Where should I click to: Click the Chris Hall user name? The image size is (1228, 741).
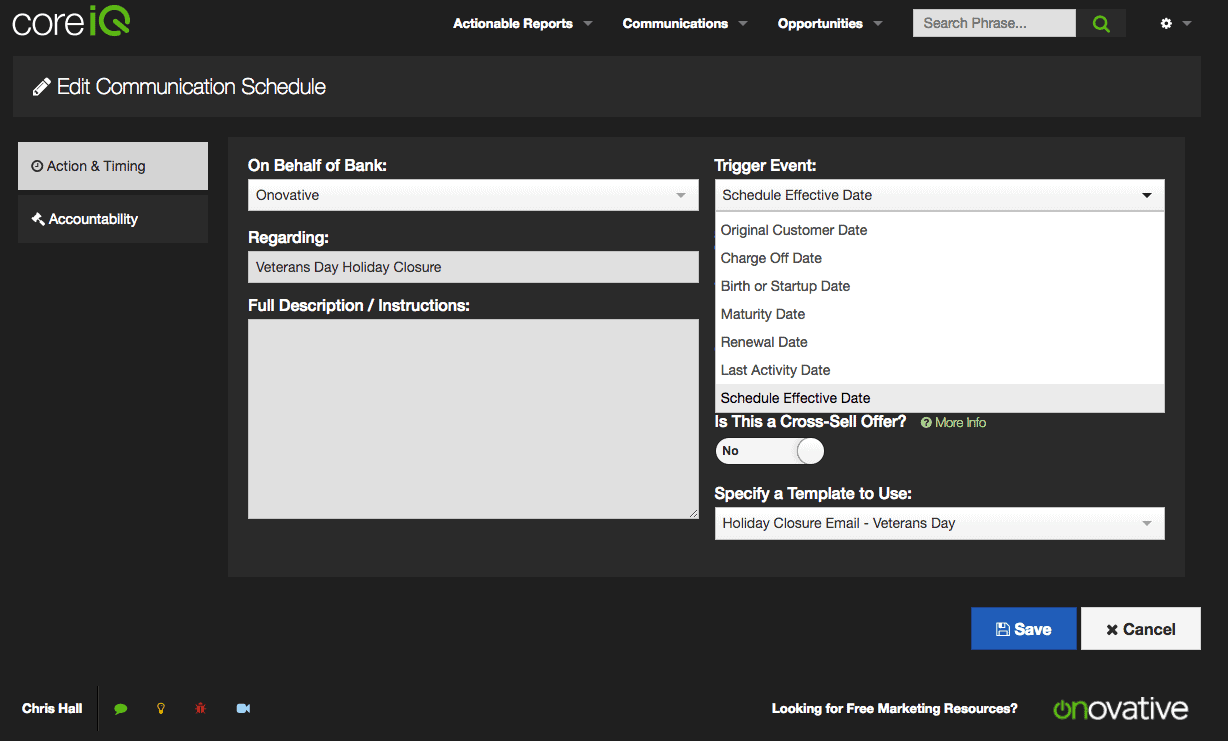[x=52, y=709]
